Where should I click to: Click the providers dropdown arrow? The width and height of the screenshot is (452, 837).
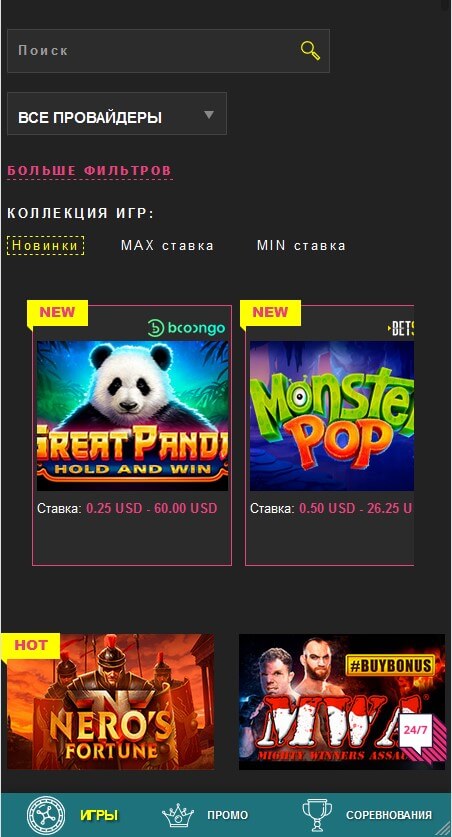point(209,114)
